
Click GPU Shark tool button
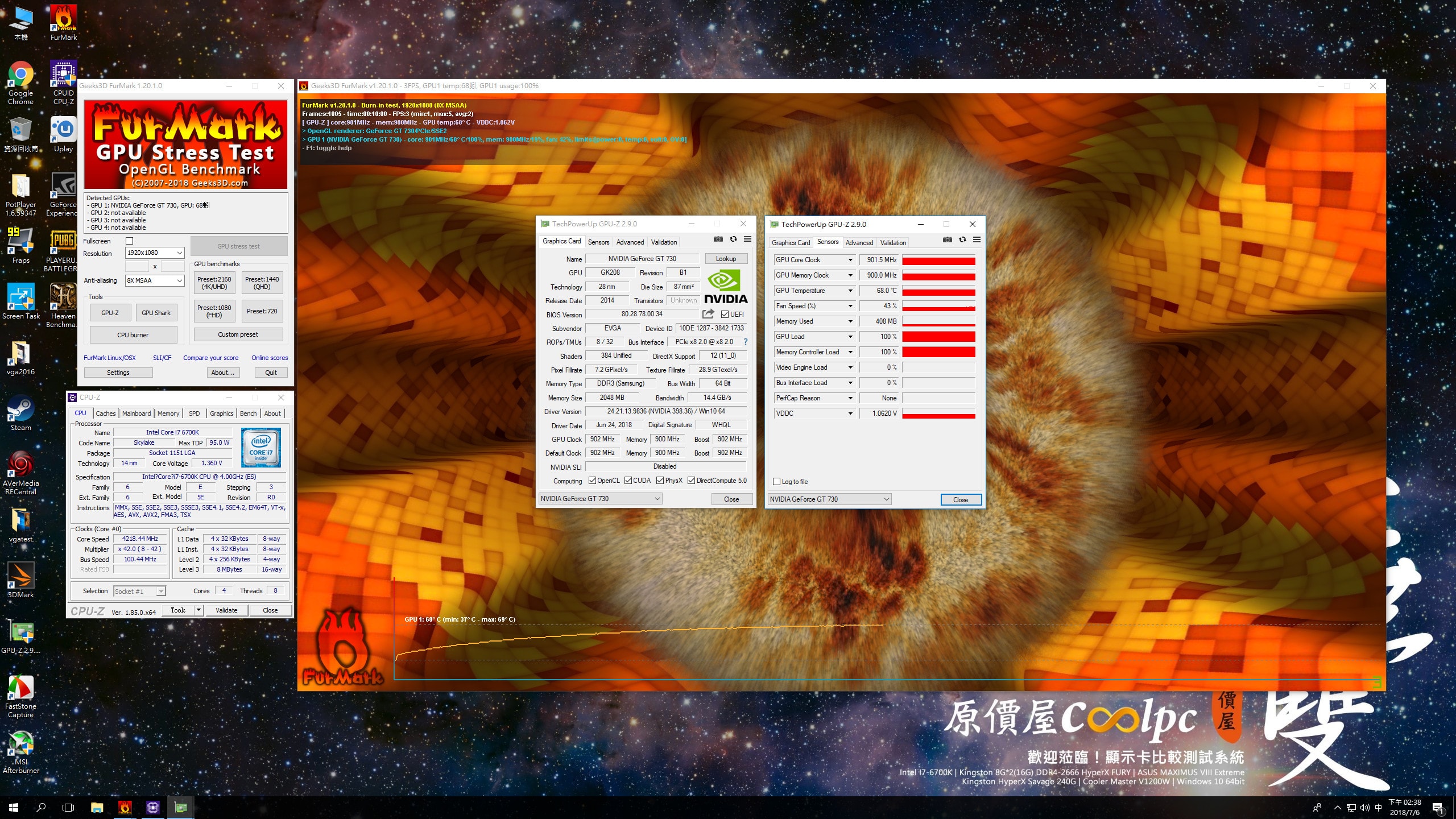point(156,313)
